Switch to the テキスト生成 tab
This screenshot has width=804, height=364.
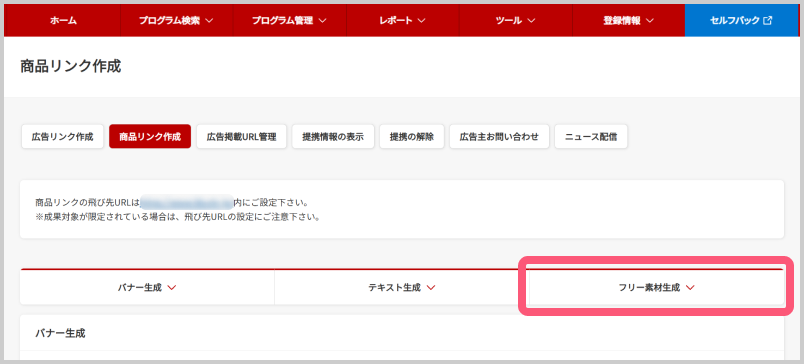point(401,288)
